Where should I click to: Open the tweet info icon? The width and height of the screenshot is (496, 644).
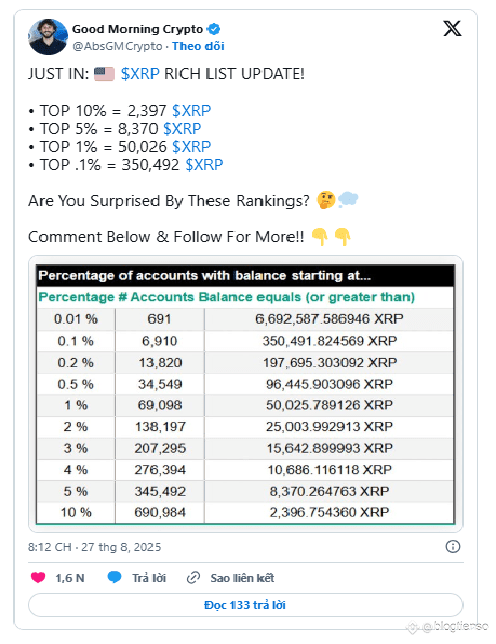452,546
